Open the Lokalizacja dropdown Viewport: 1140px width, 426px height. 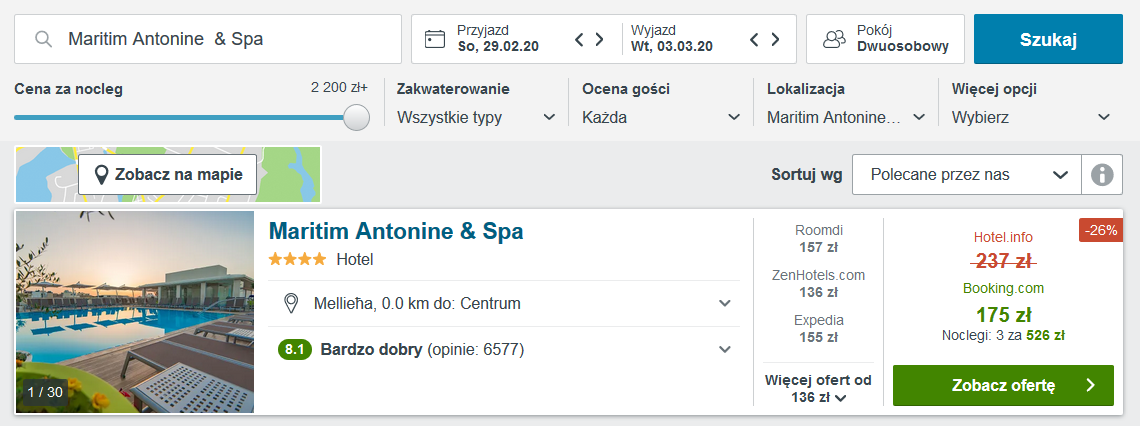coord(846,117)
